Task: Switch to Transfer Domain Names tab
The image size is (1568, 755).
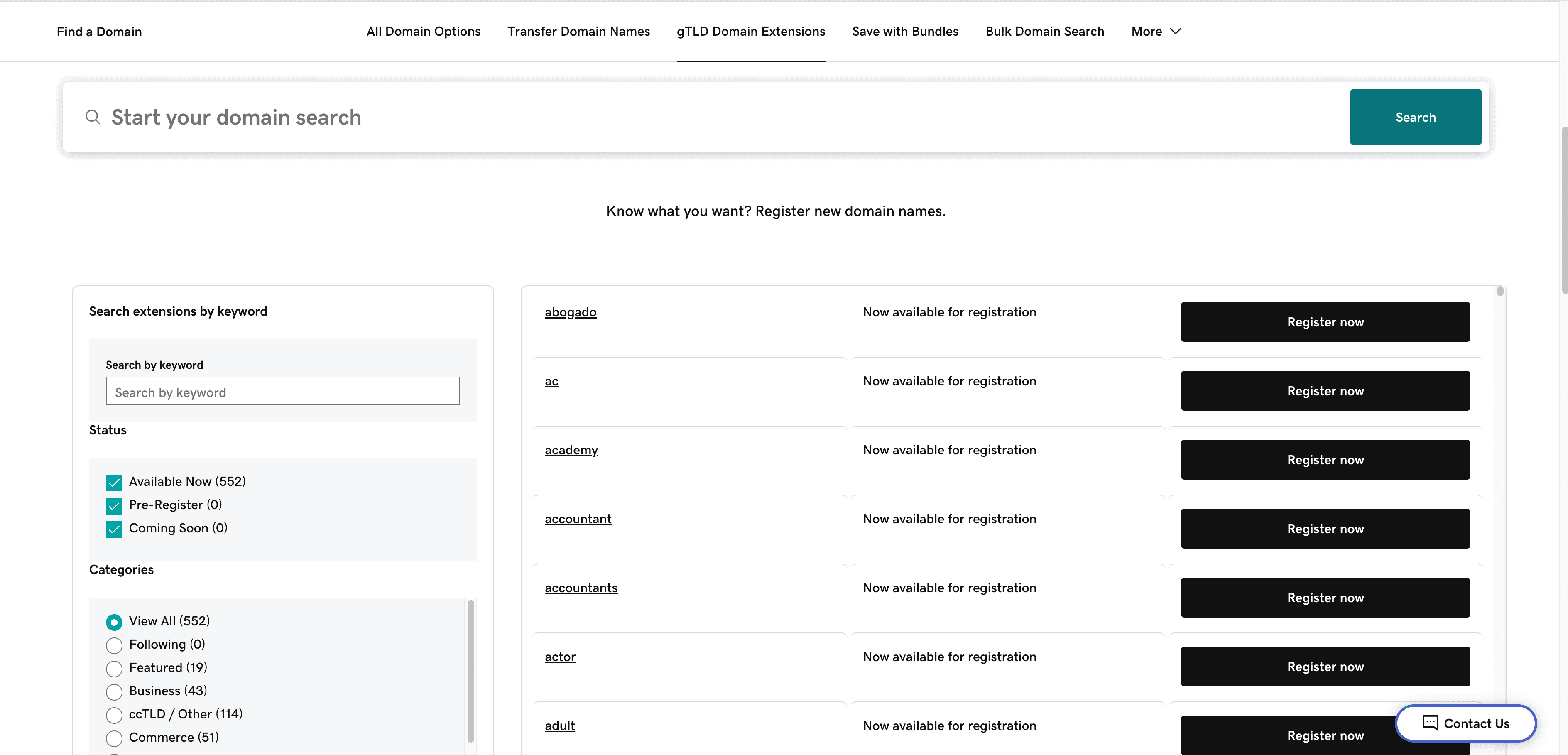Action: (578, 31)
